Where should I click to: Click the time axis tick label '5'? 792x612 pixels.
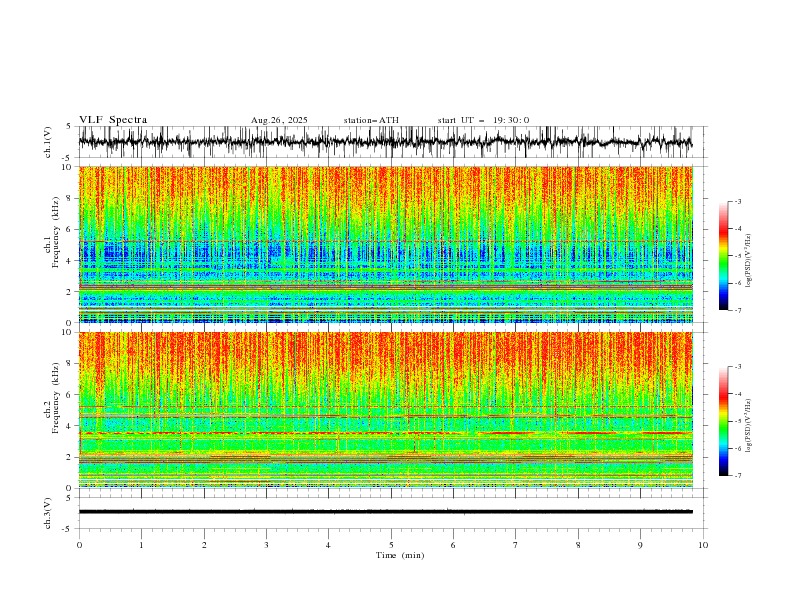391,545
